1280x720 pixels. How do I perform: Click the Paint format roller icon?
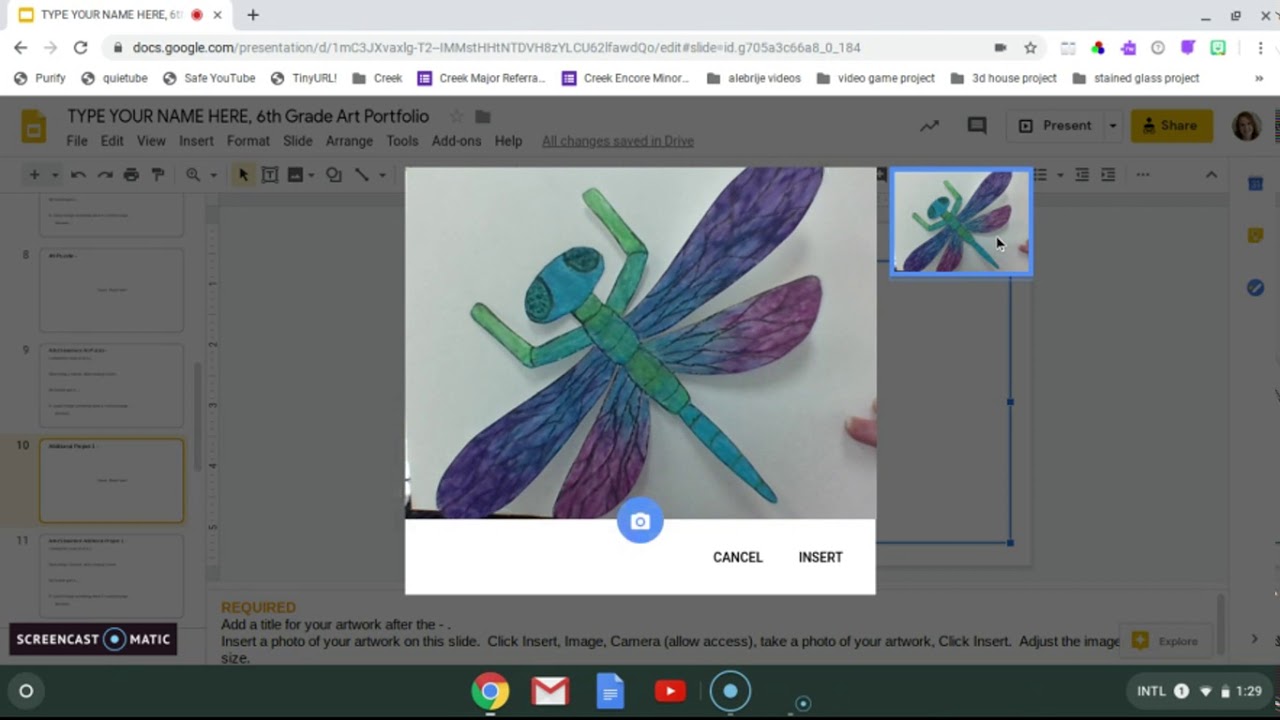tap(157, 175)
